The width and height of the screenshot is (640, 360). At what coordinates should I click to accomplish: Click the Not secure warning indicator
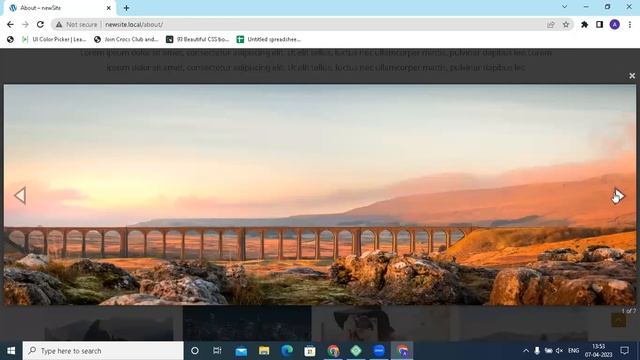point(76,24)
